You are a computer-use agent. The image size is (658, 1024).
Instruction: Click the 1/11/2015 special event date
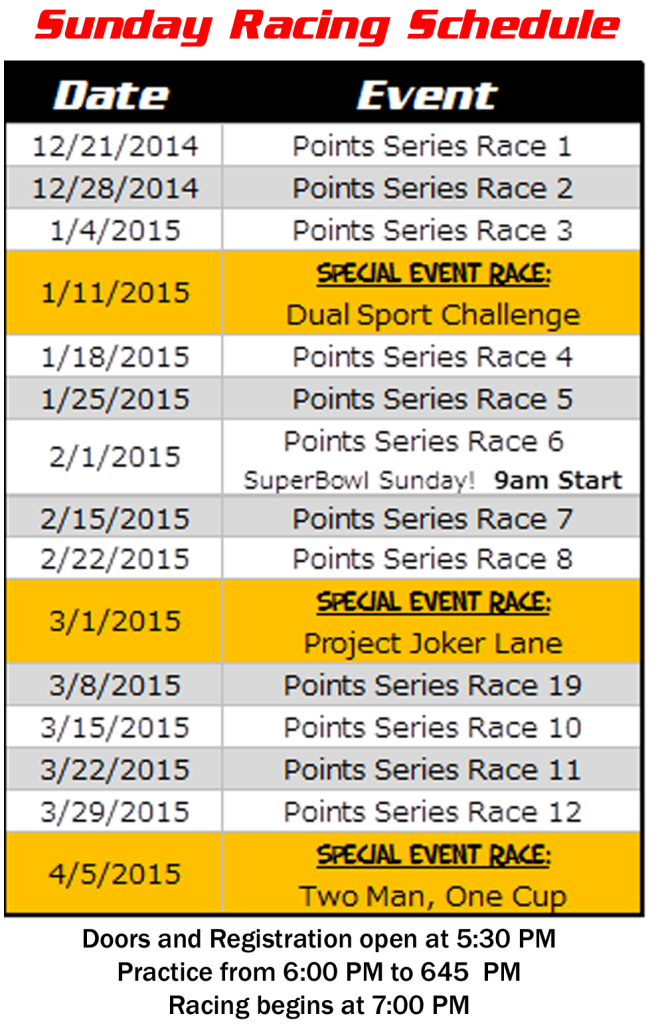(115, 293)
